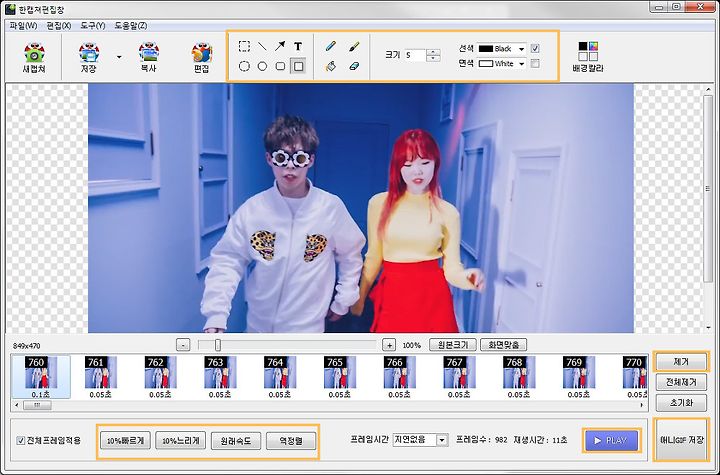This screenshot has height=475, width=720.
Task: Select frame thumbnail 769
Action: pos(579,376)
